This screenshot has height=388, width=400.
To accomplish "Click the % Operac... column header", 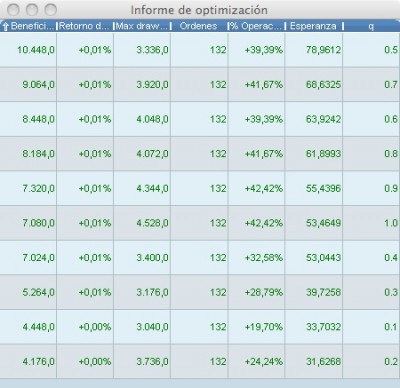I will click(256, 26).
